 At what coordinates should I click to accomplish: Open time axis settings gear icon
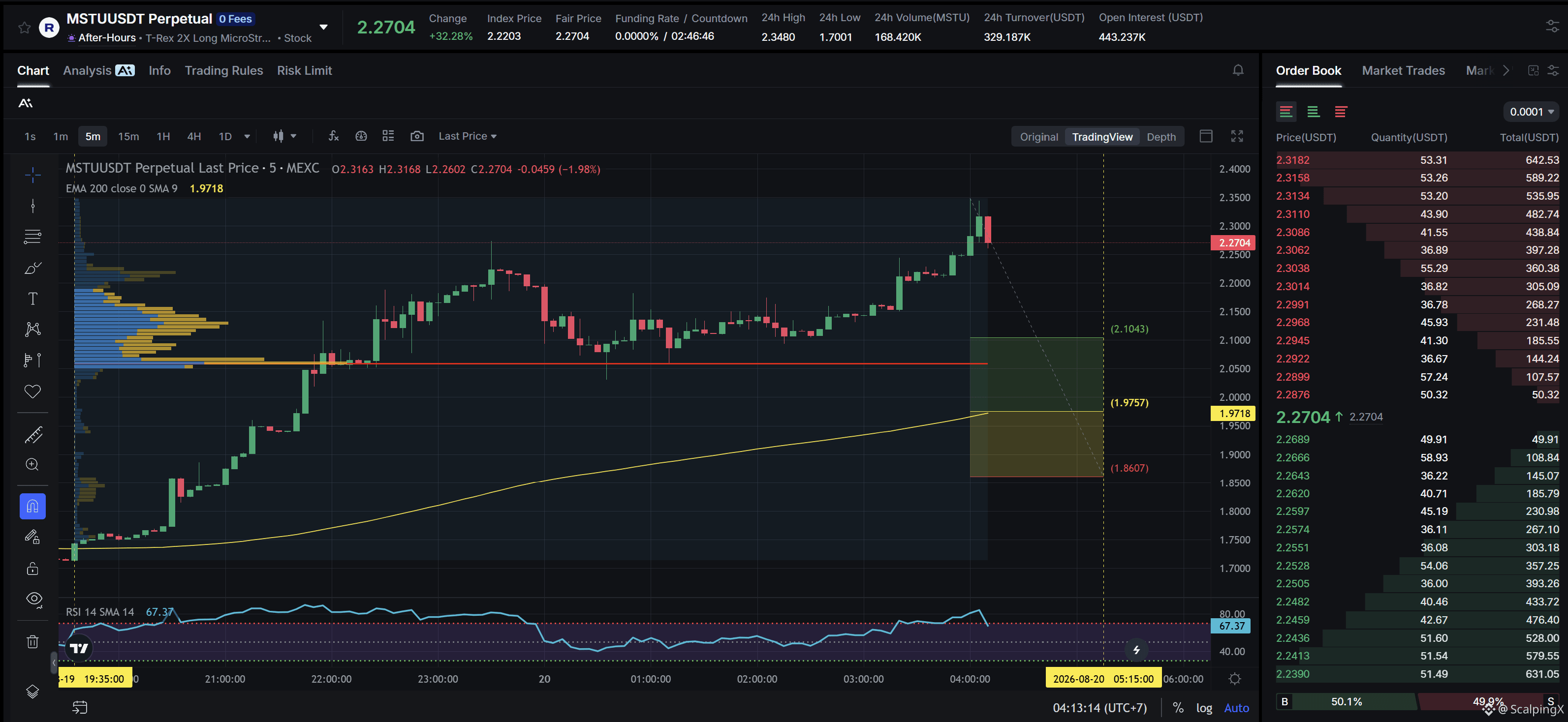point(1235,679)
